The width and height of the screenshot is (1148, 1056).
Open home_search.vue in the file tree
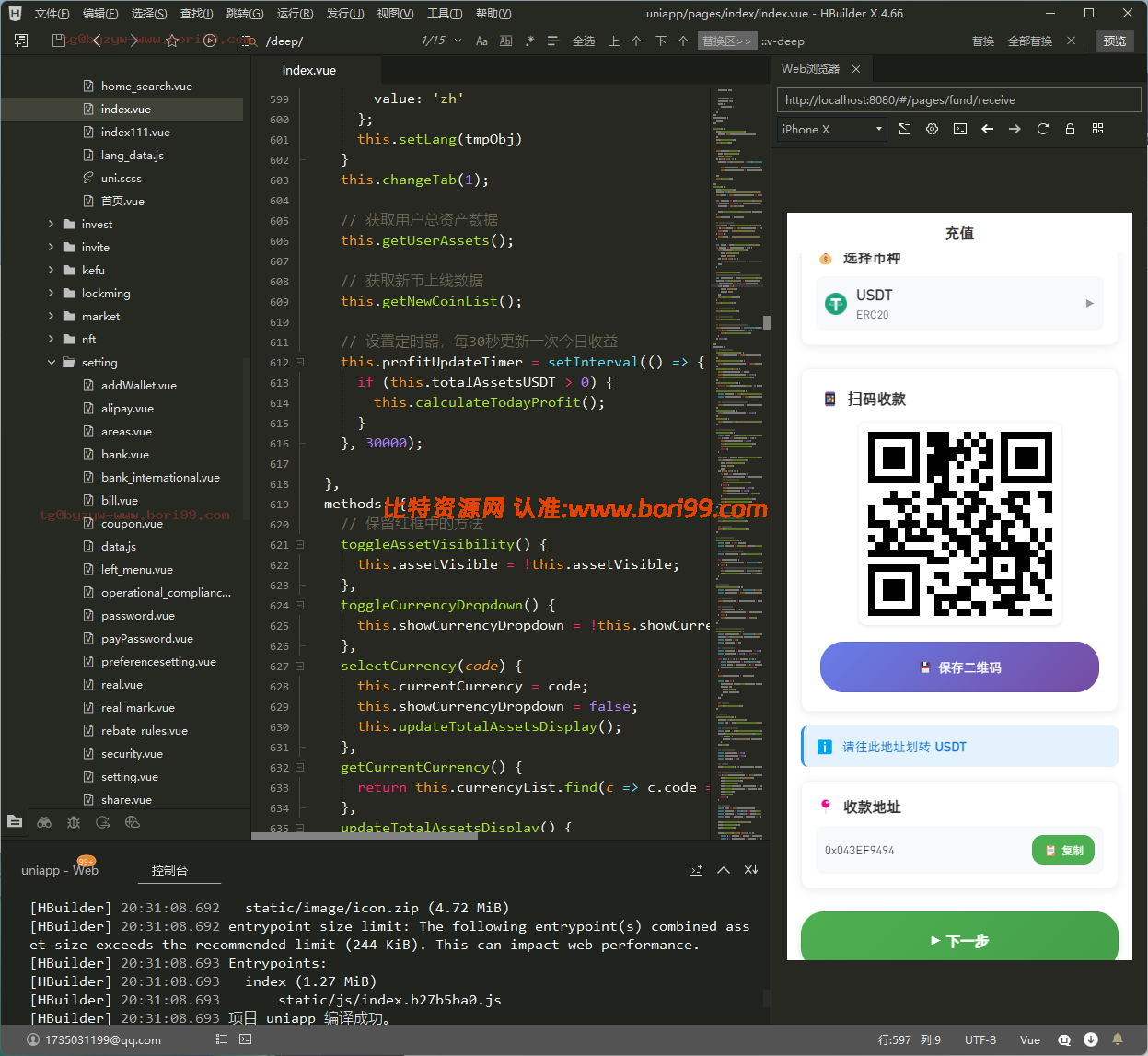pos(146,86)
